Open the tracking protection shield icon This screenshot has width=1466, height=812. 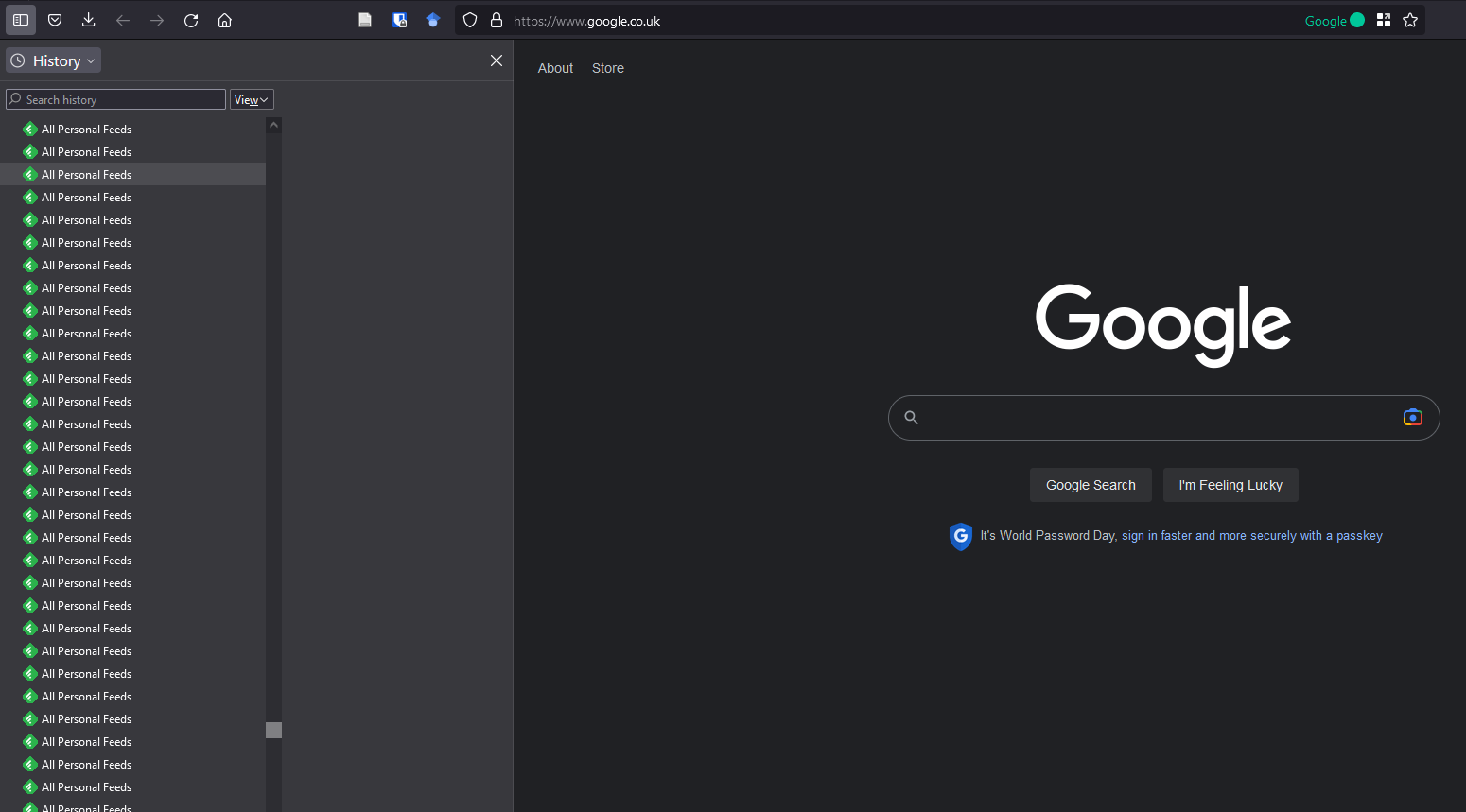point(470,20)
